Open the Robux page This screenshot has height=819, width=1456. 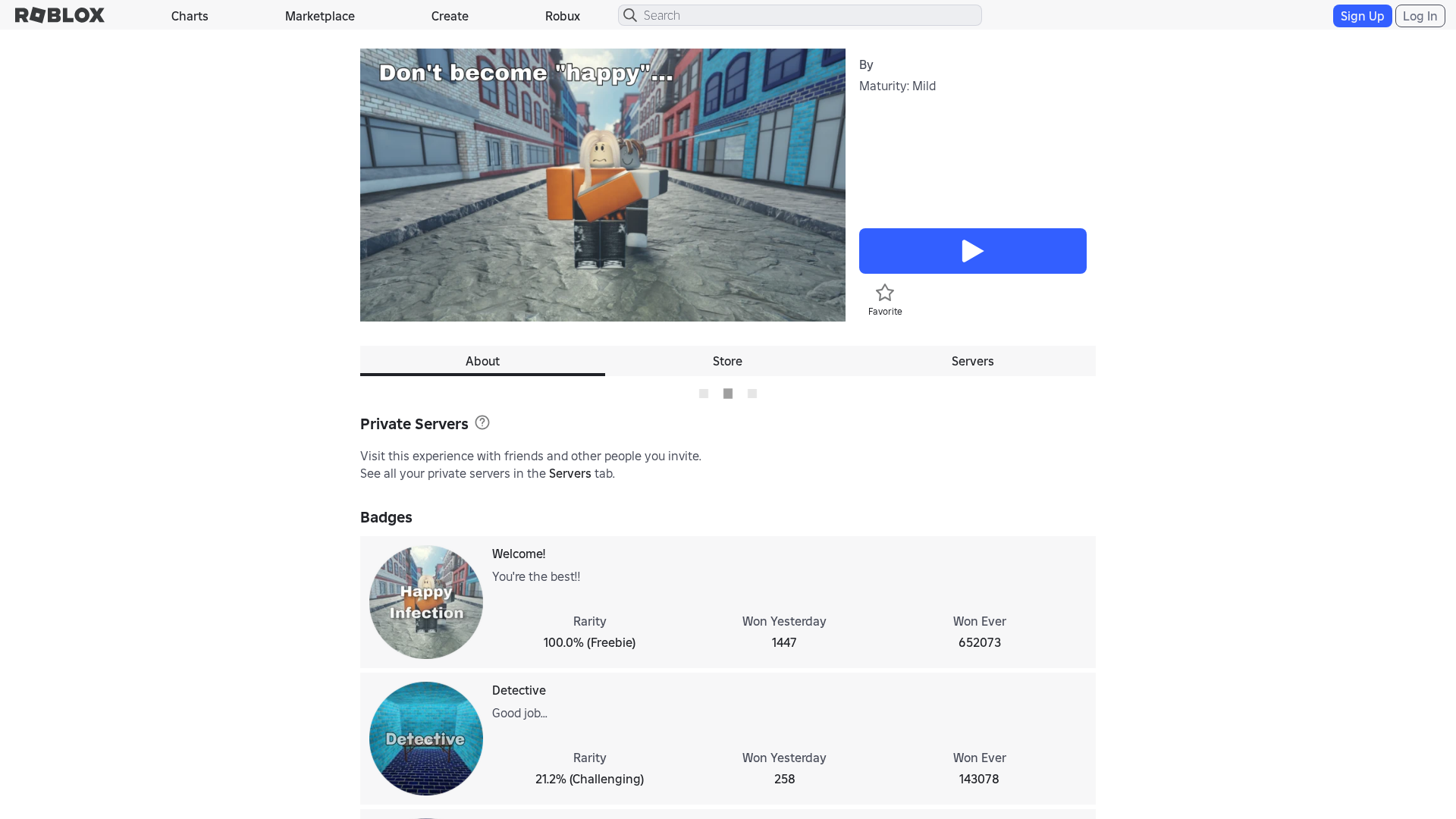click(563, 16)
